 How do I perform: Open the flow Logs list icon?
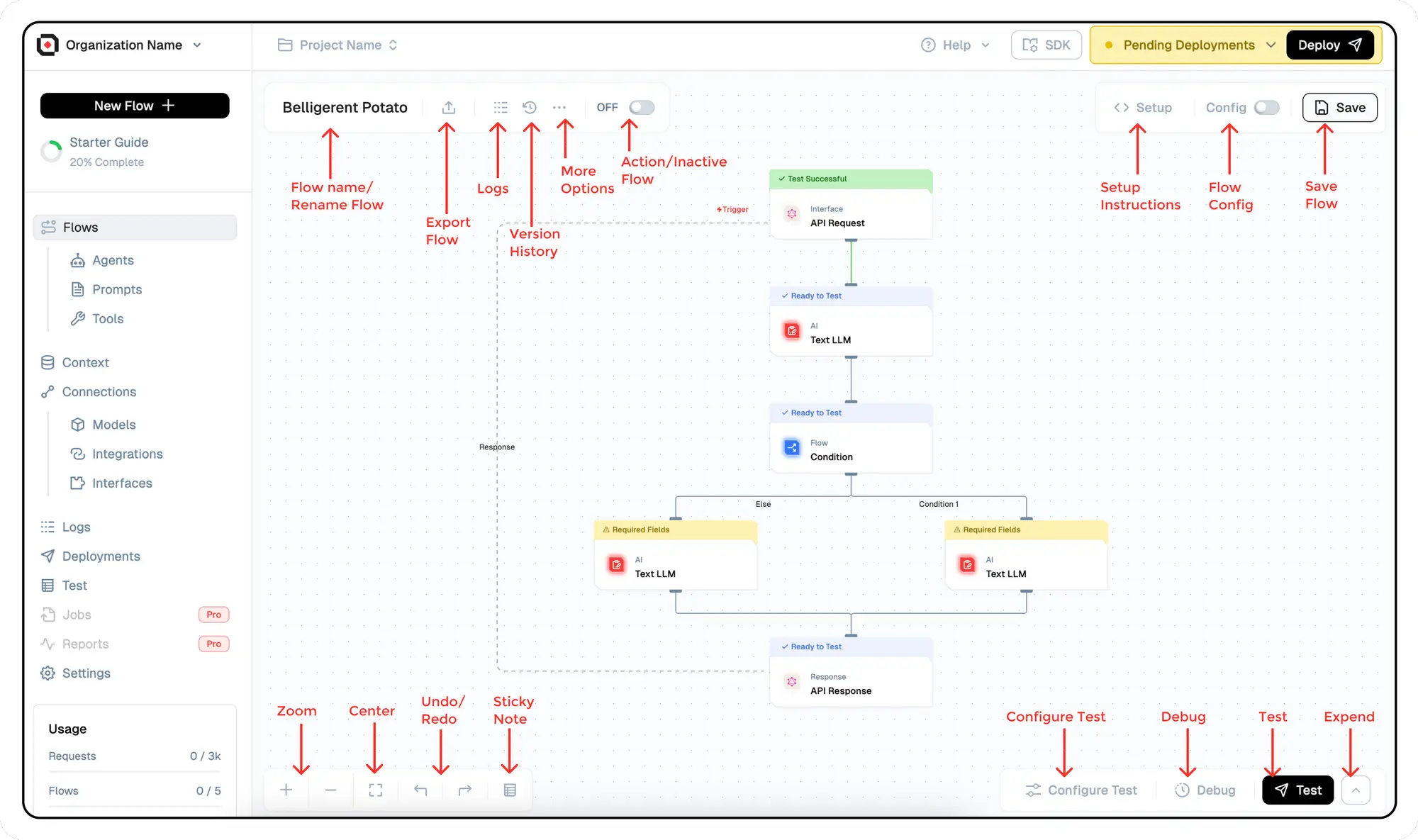[501, 107]
